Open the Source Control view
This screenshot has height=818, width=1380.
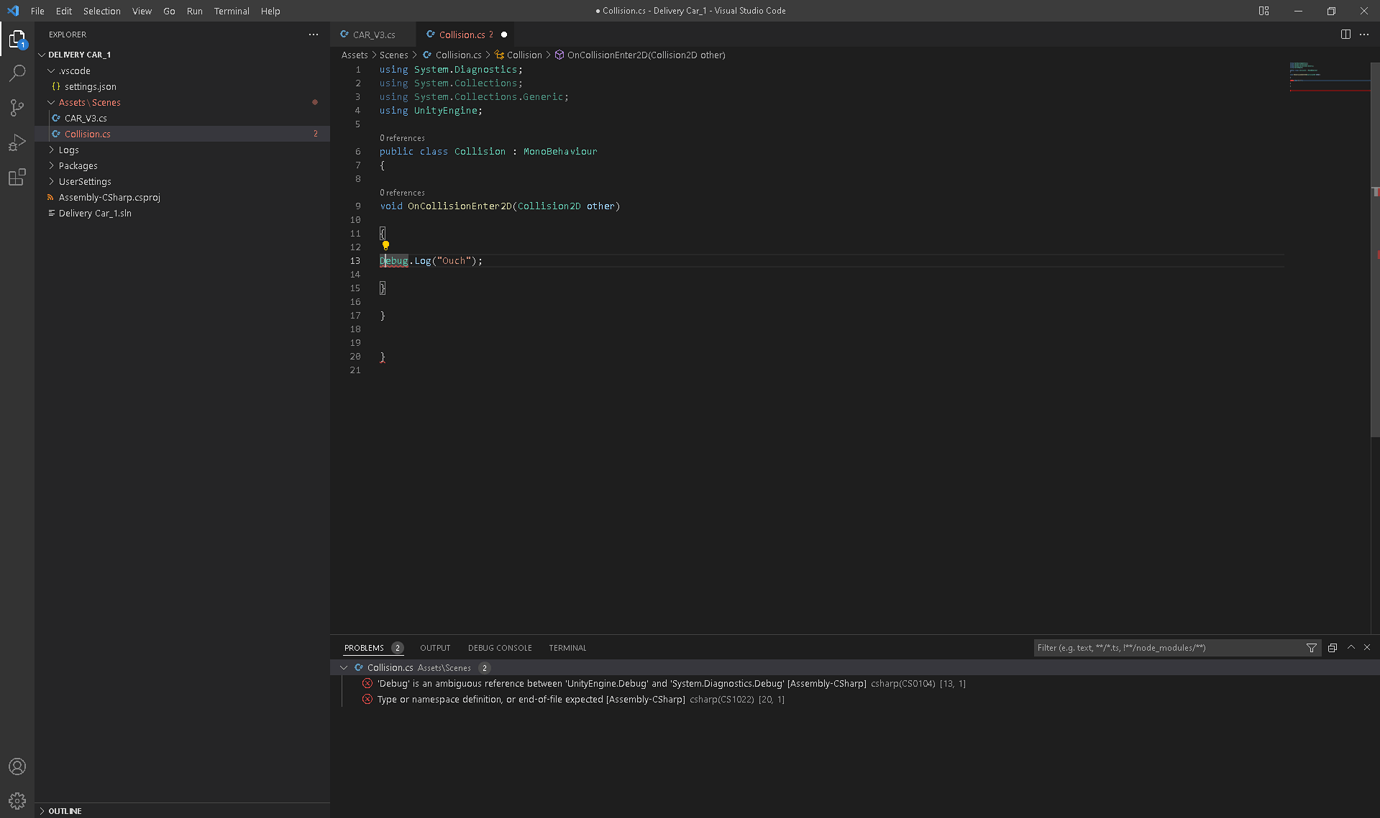point(17,108)
